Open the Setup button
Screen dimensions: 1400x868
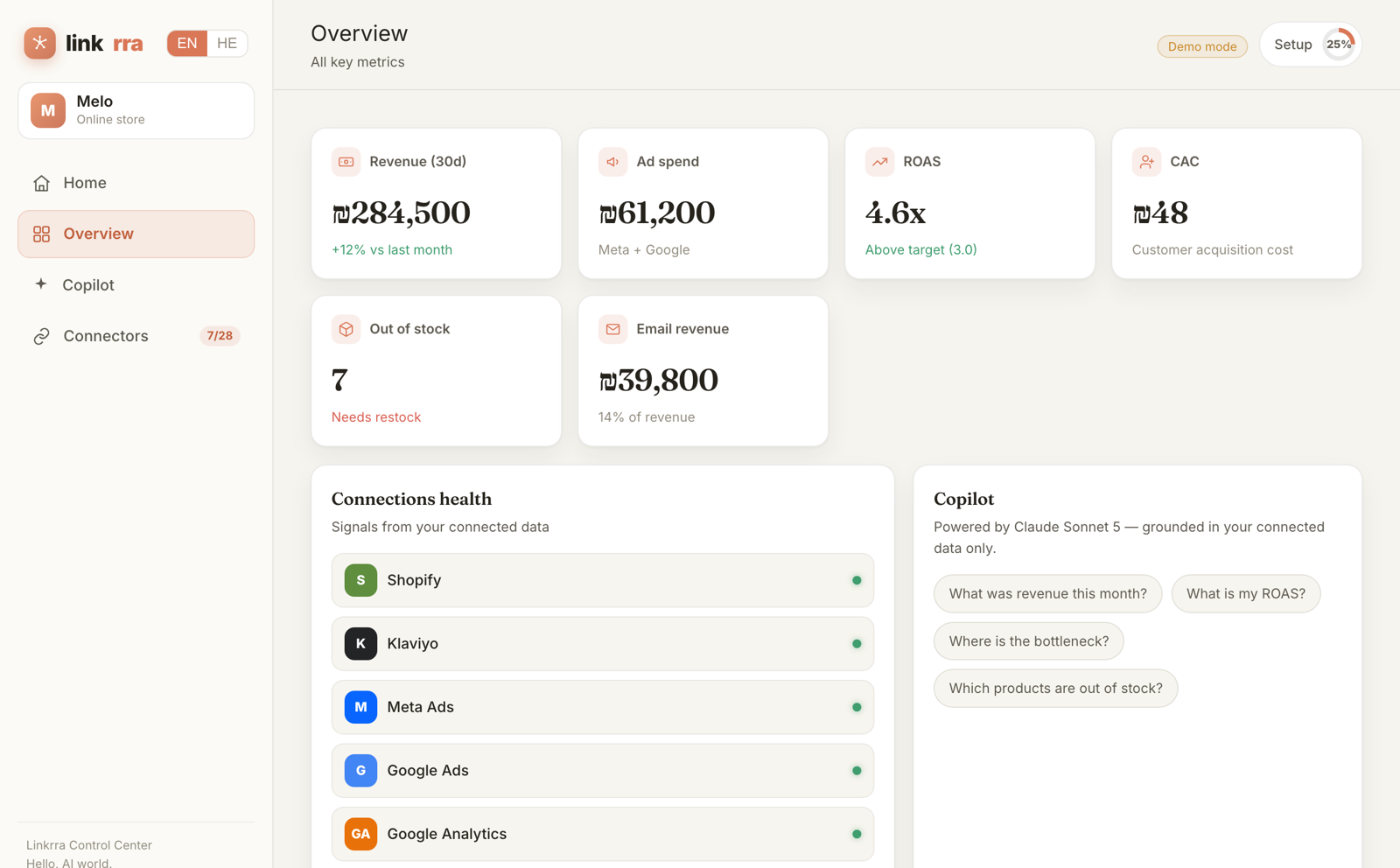[x=1310, y=44]
